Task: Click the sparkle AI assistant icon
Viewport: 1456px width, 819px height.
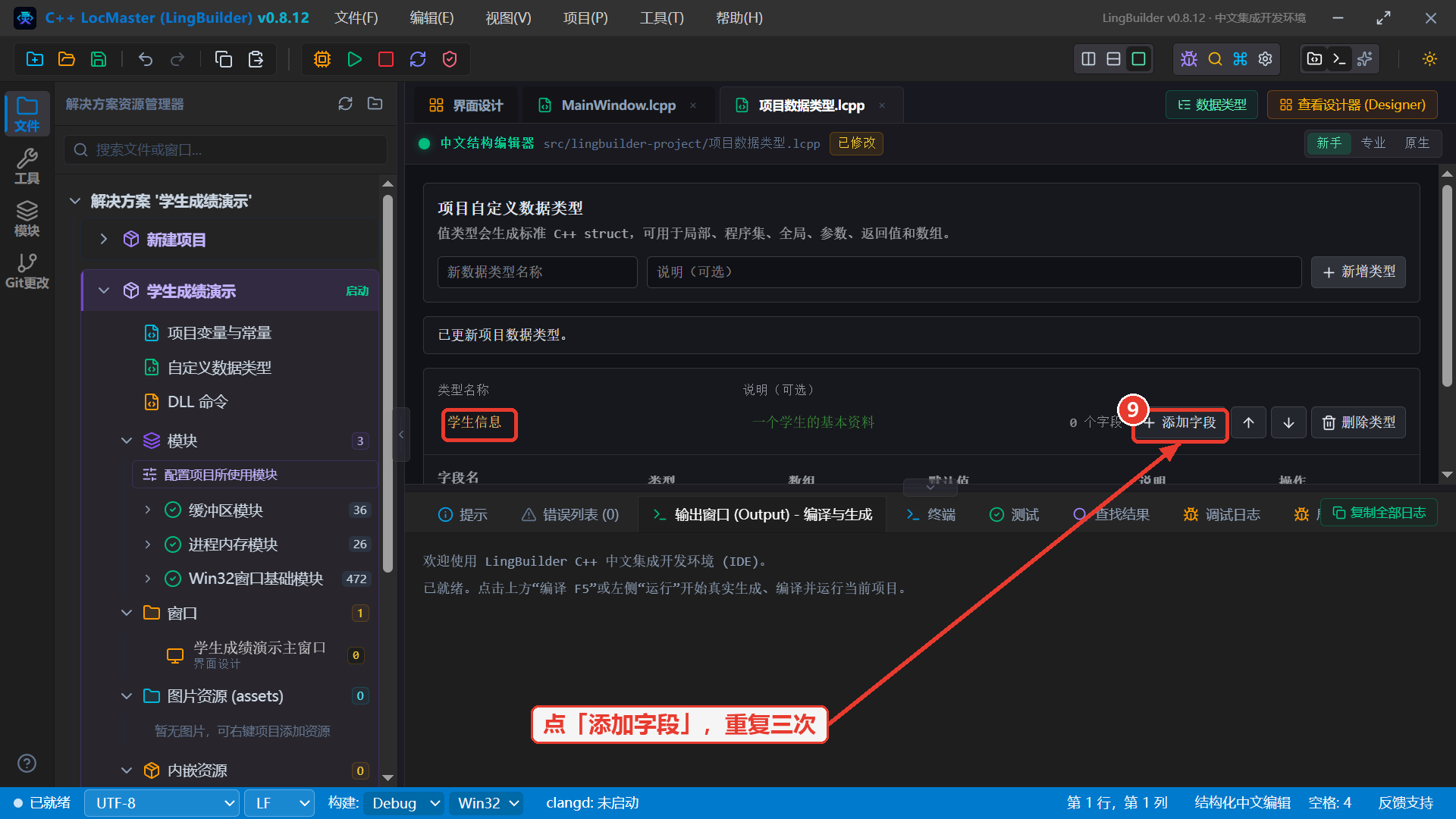Action: pyautogui.click(x=1364, y=59)
